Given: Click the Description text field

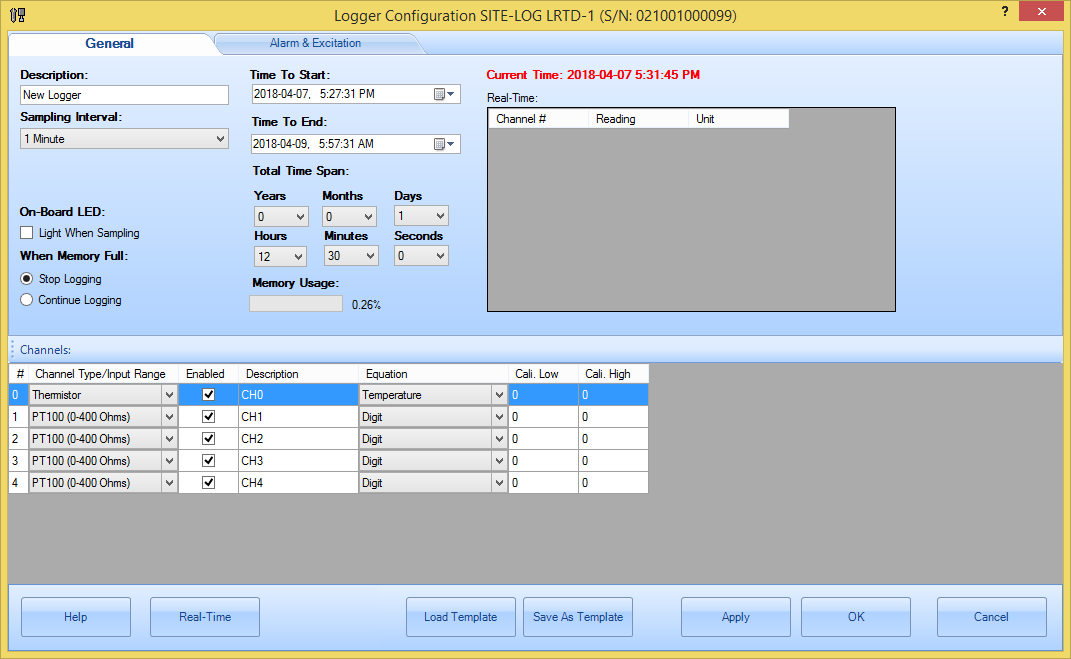Looking at the screenshot, I should click(x=125, y=95).
